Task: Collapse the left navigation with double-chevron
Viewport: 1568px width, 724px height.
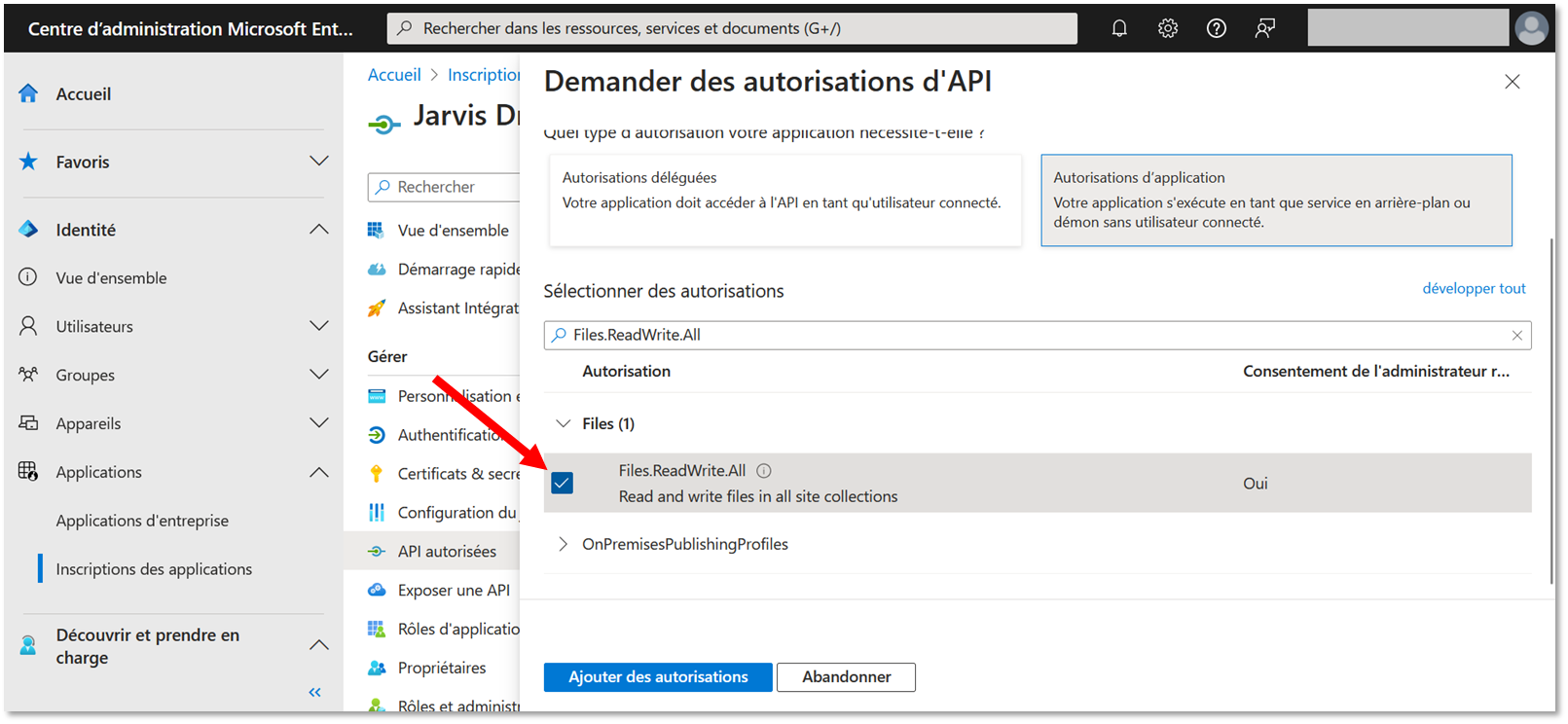Action: [x=314, y=693]
